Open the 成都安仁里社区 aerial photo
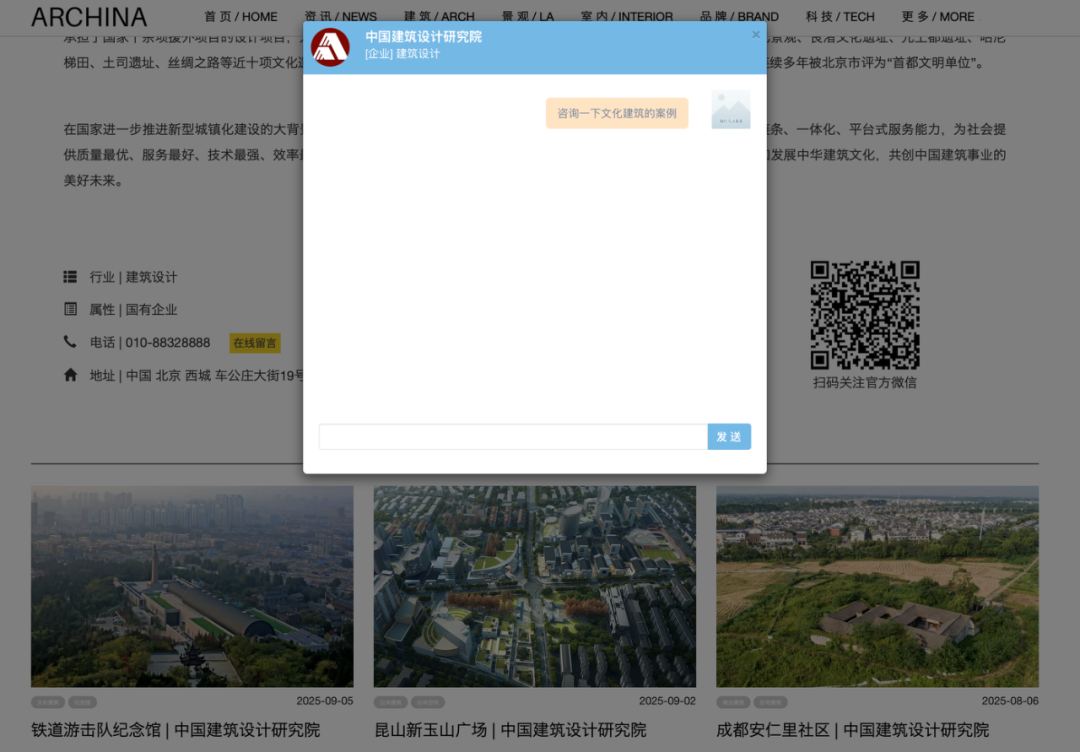1080x752 pixels. coord(877,586)
